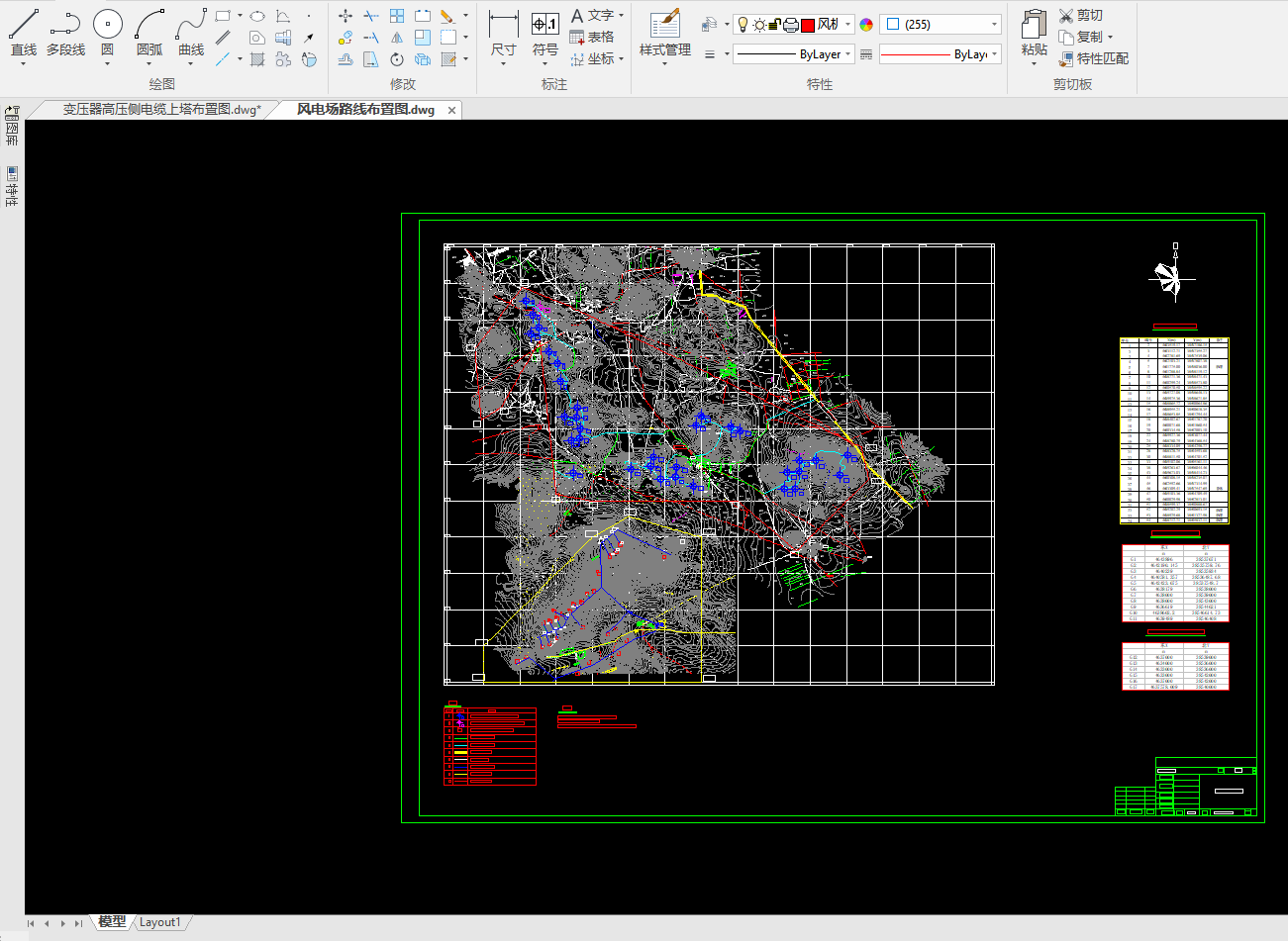Image resolution: width=1288 pixels, height=941 pixels.
Task: Switch to the Layout1 tab
Action: 159,922
